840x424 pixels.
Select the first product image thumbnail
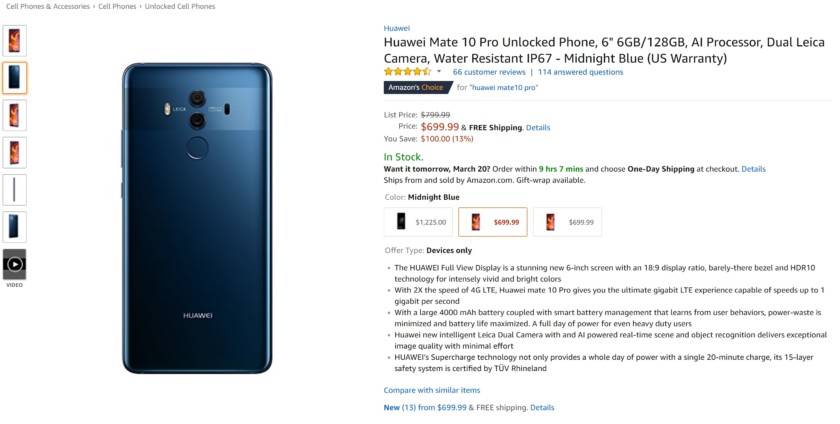pos(15,40)
